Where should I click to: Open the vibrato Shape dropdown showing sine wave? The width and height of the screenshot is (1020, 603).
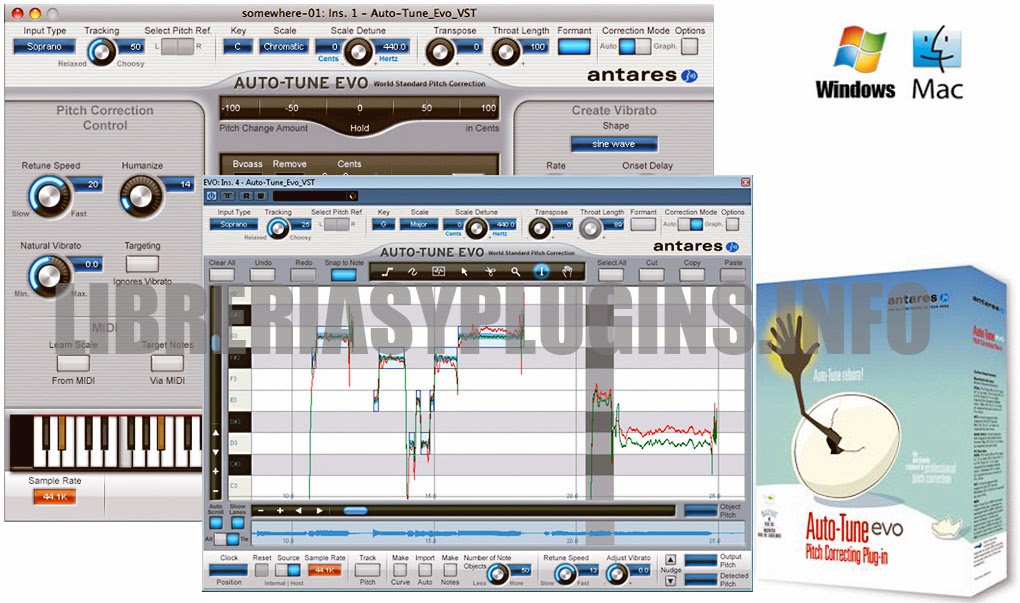point(614,143)
